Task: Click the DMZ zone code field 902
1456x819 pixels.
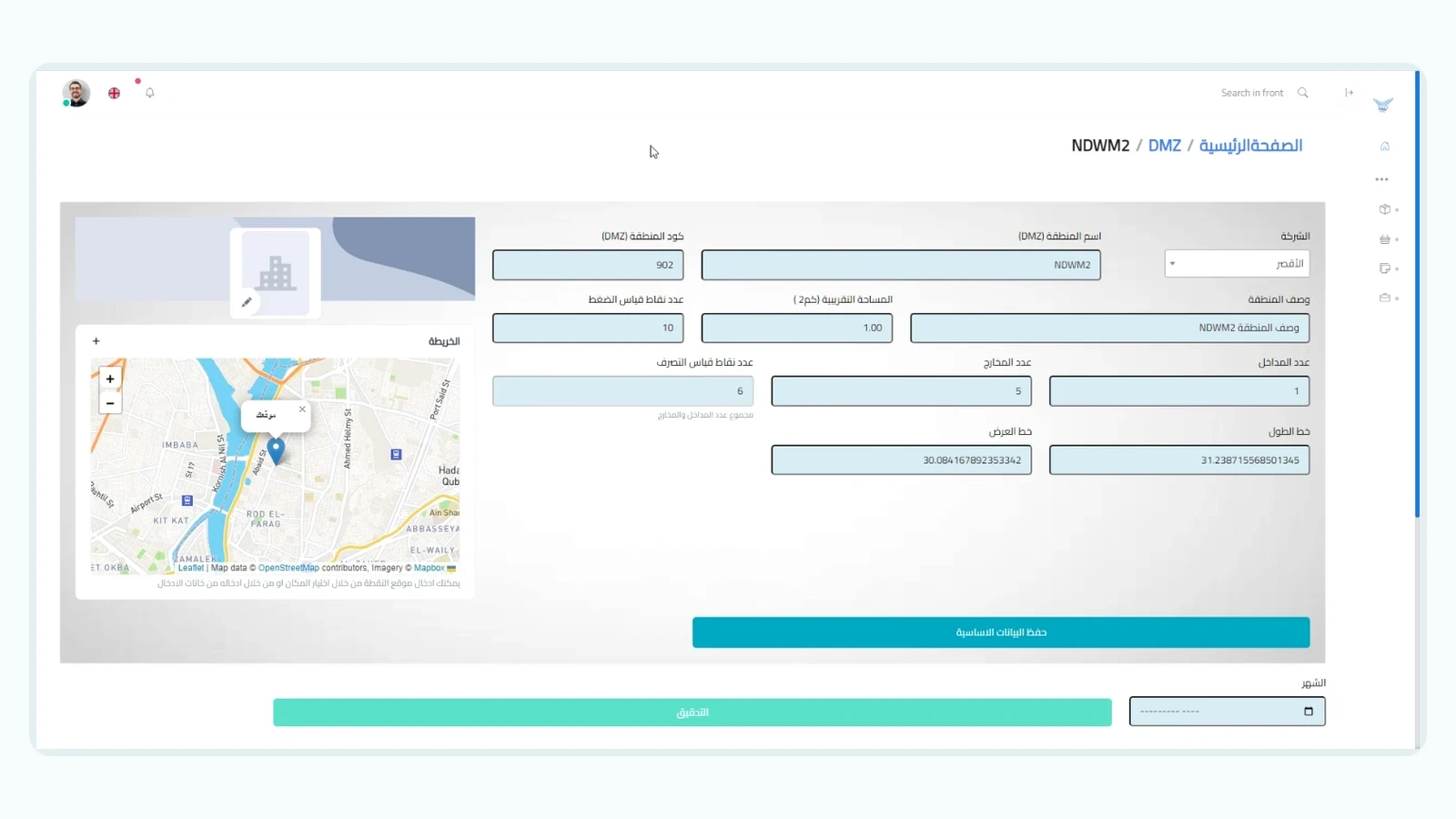Action: pyautogui.click(x=588, y=265)
